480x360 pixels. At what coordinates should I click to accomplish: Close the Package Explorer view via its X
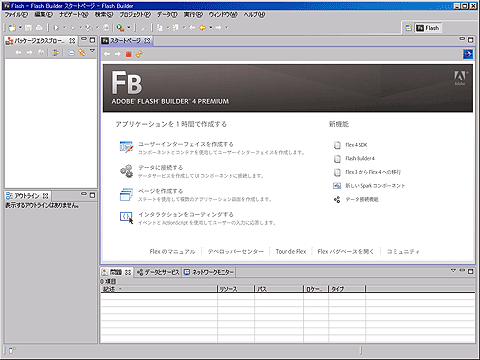click(72, 41)
